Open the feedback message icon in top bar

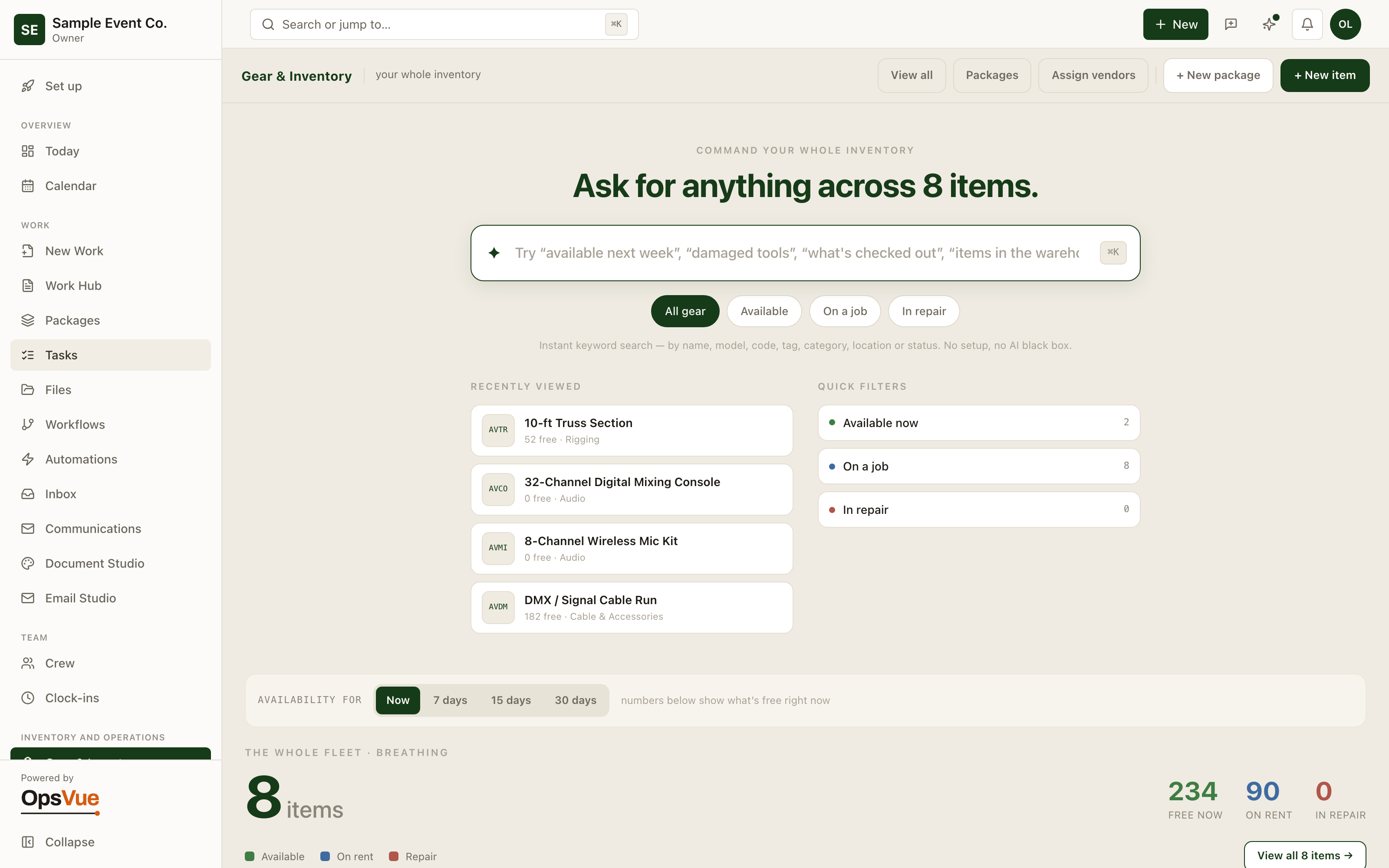[1231, 24]
